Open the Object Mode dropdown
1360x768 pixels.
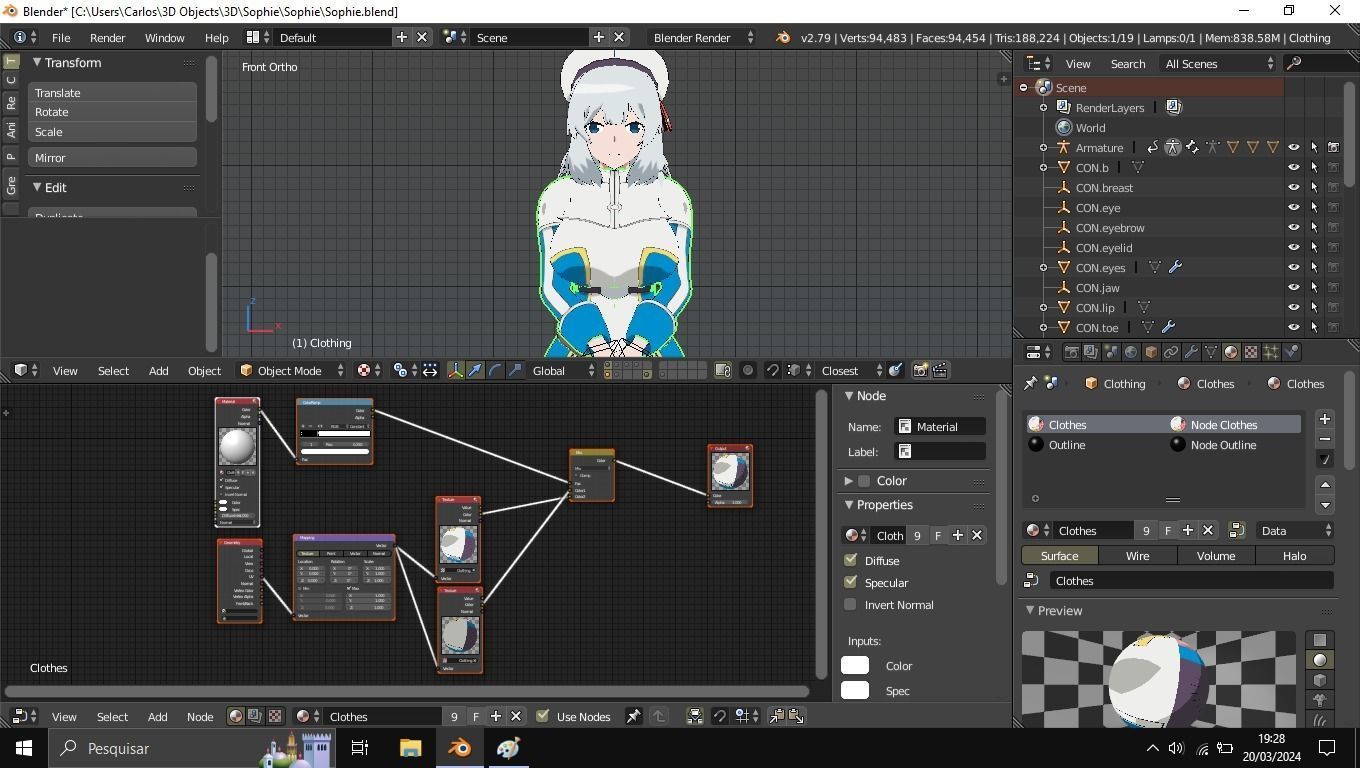(x=291, y=370)
